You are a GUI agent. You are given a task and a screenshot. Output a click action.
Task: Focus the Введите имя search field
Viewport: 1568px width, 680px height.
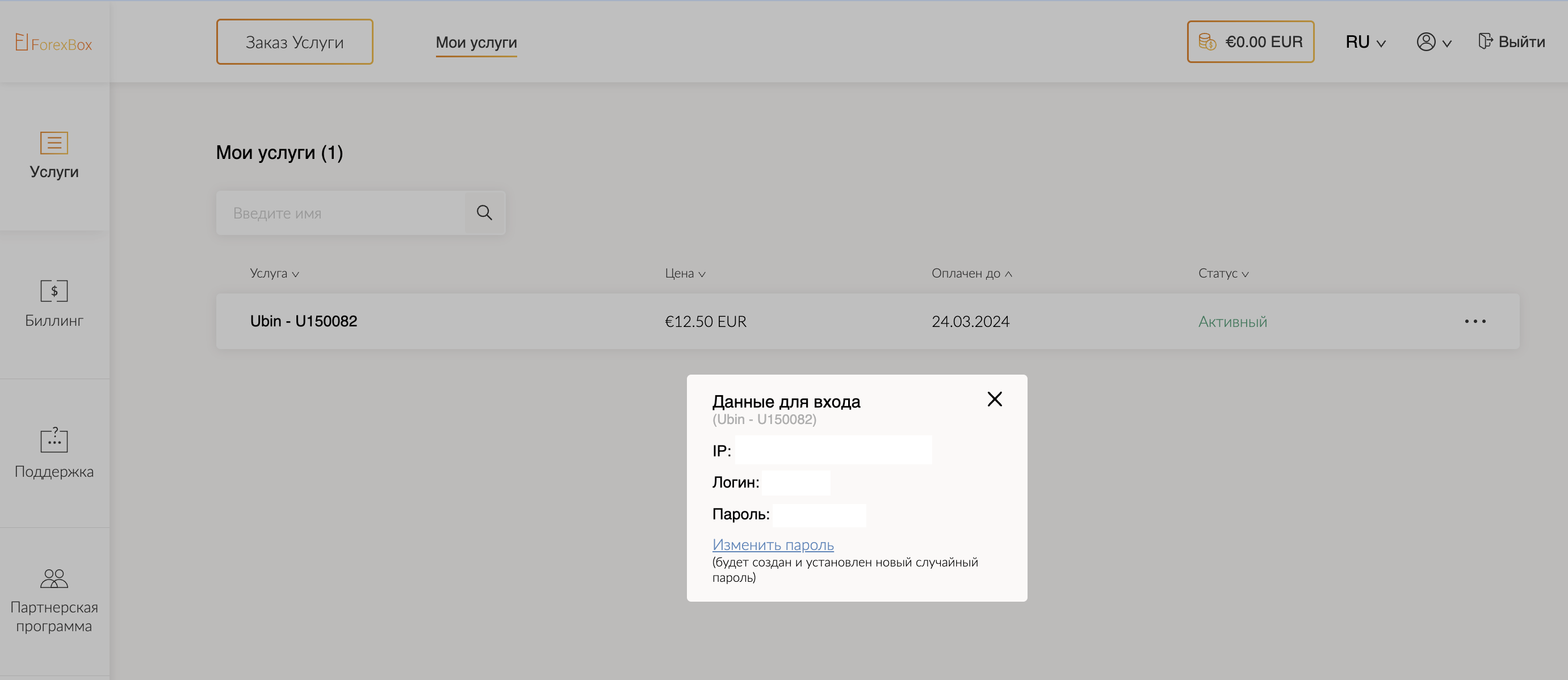click(x=341, y=213)
